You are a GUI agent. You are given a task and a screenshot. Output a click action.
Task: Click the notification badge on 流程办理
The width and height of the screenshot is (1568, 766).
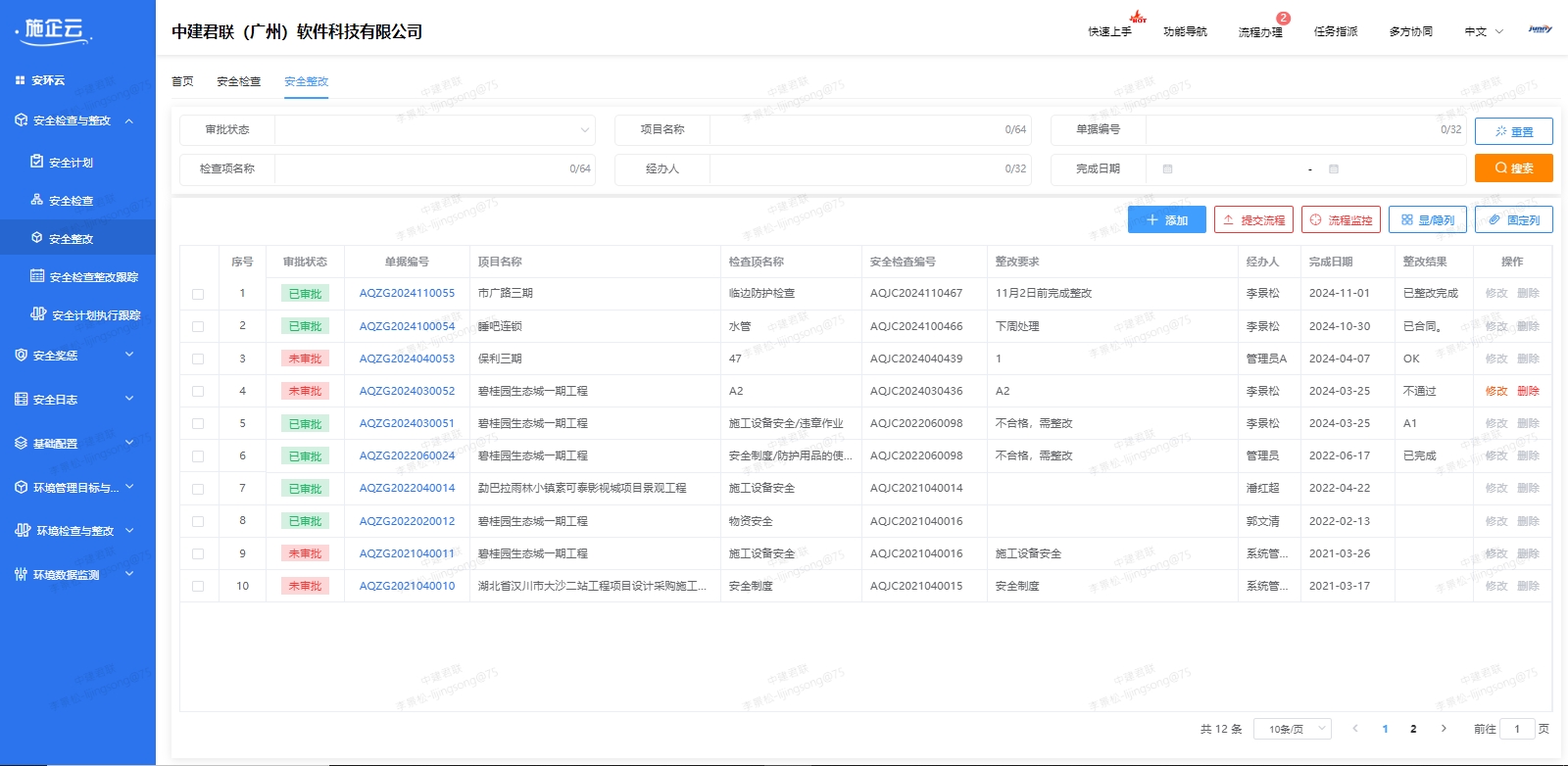click(1284, 18)
